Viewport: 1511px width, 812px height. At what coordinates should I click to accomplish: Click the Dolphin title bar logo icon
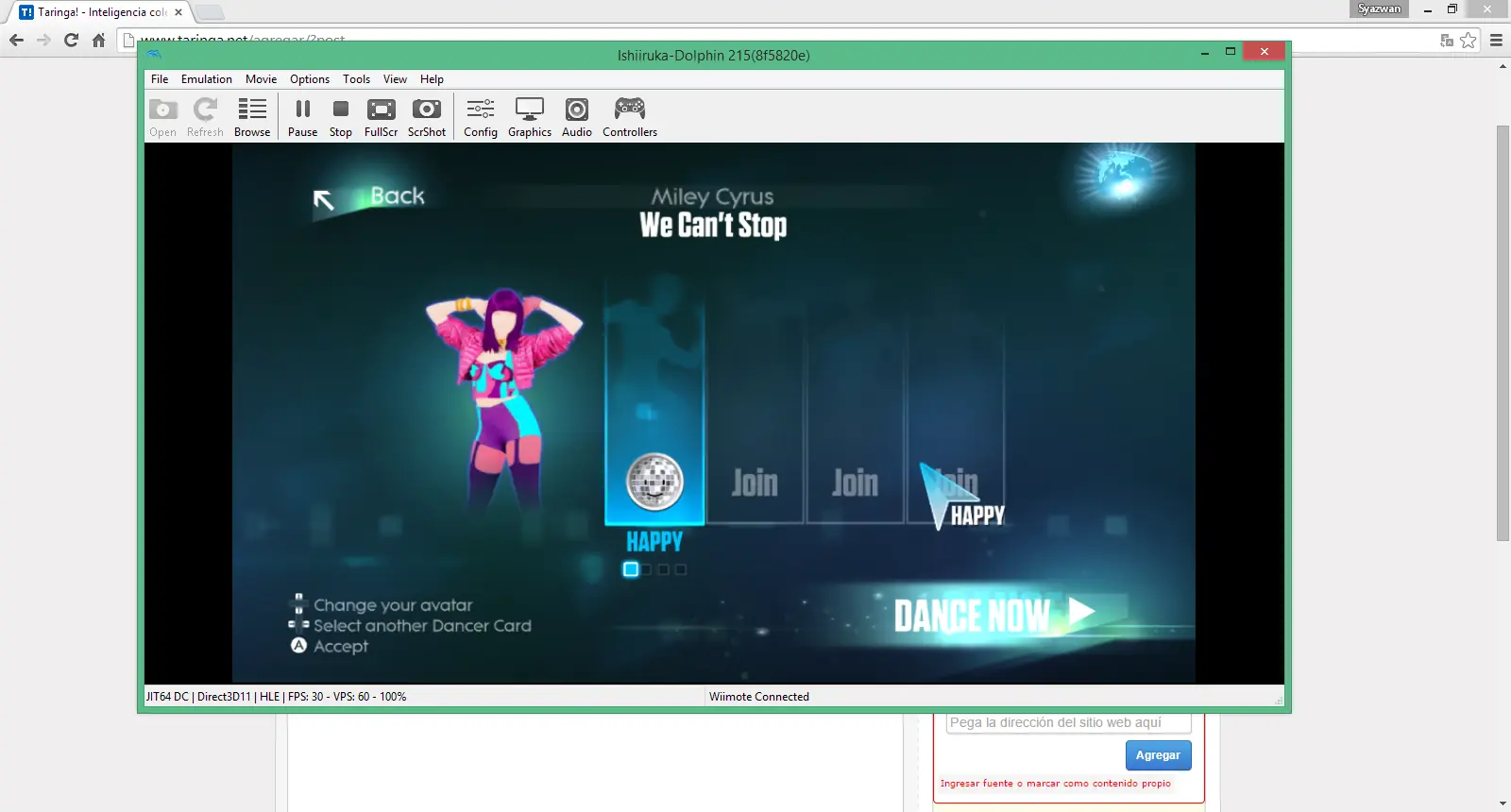point(154,54)
